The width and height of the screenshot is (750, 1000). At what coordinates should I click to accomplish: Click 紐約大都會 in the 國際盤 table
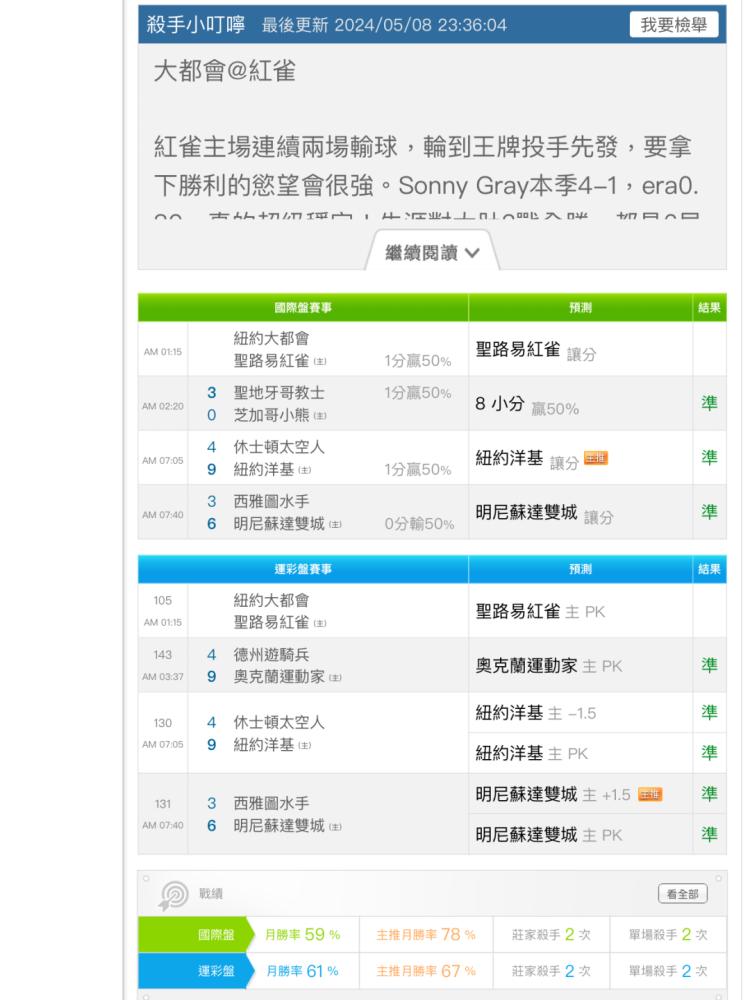pyautogui.click(x=271, y=338)
